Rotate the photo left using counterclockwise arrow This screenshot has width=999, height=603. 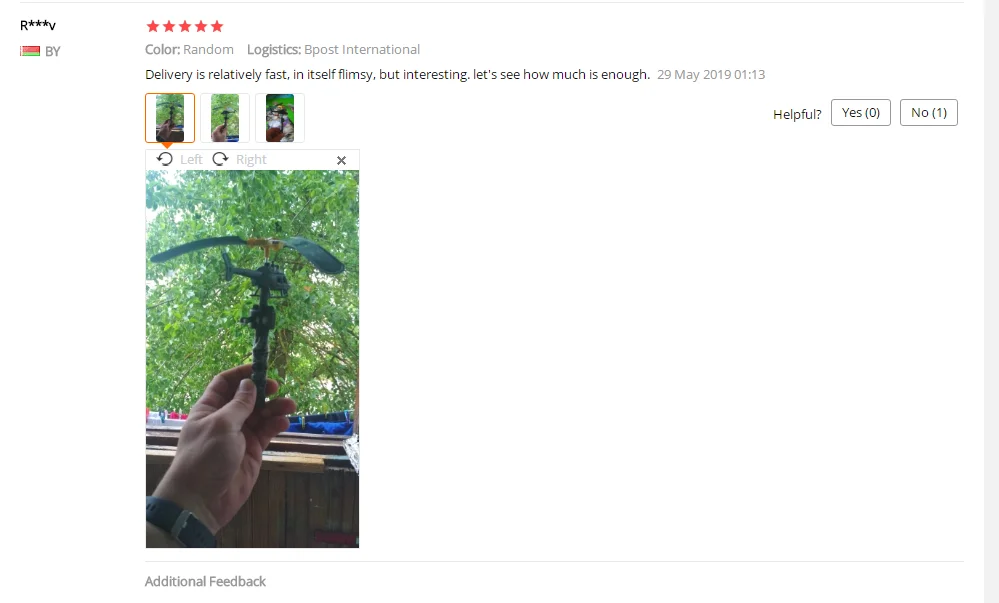164,159
